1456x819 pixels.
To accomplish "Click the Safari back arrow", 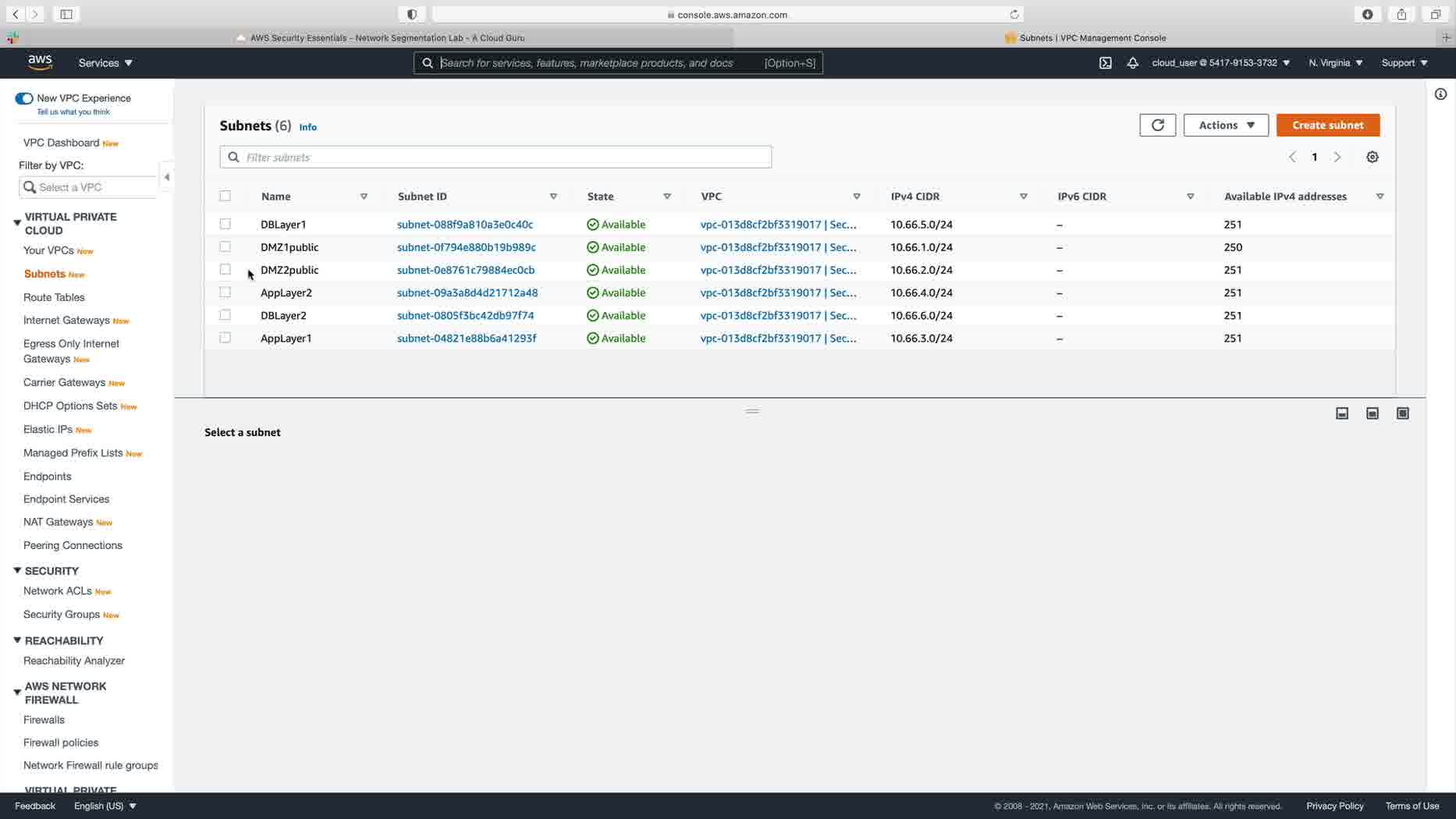I will tap(16, 14).
